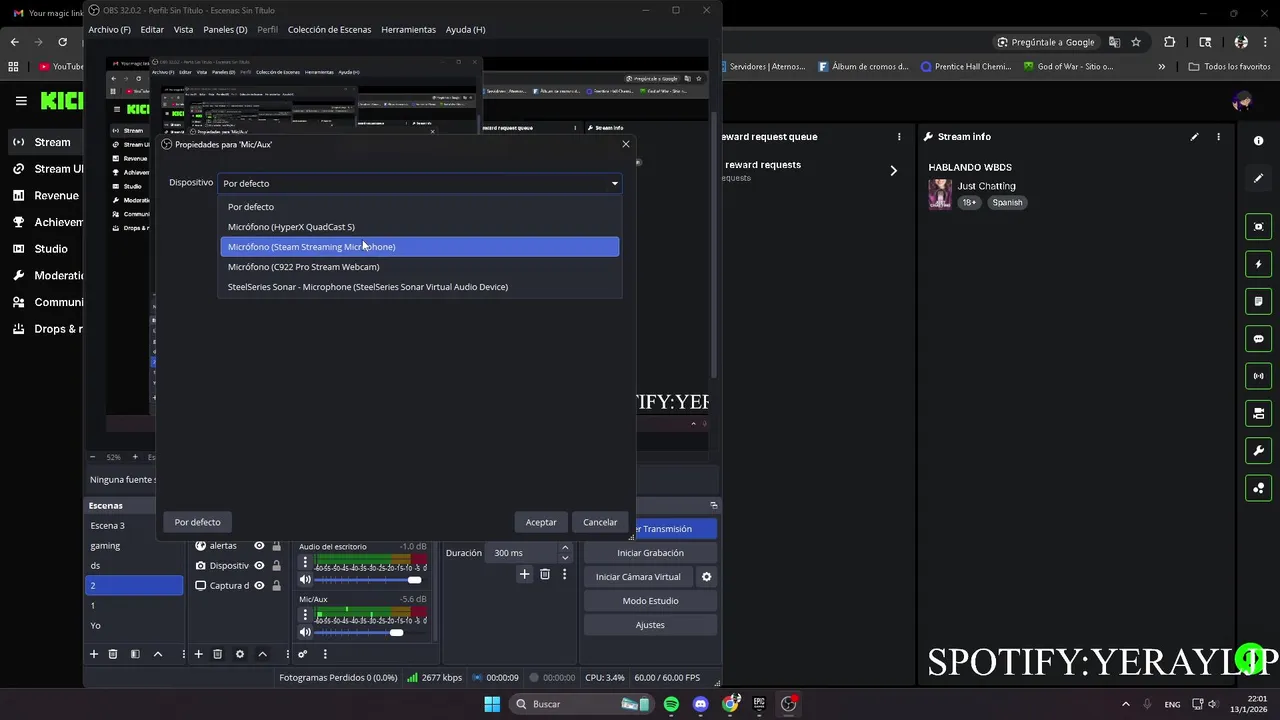
Task: Open Ajustes in OBS controls
Action: click(650, 625)
